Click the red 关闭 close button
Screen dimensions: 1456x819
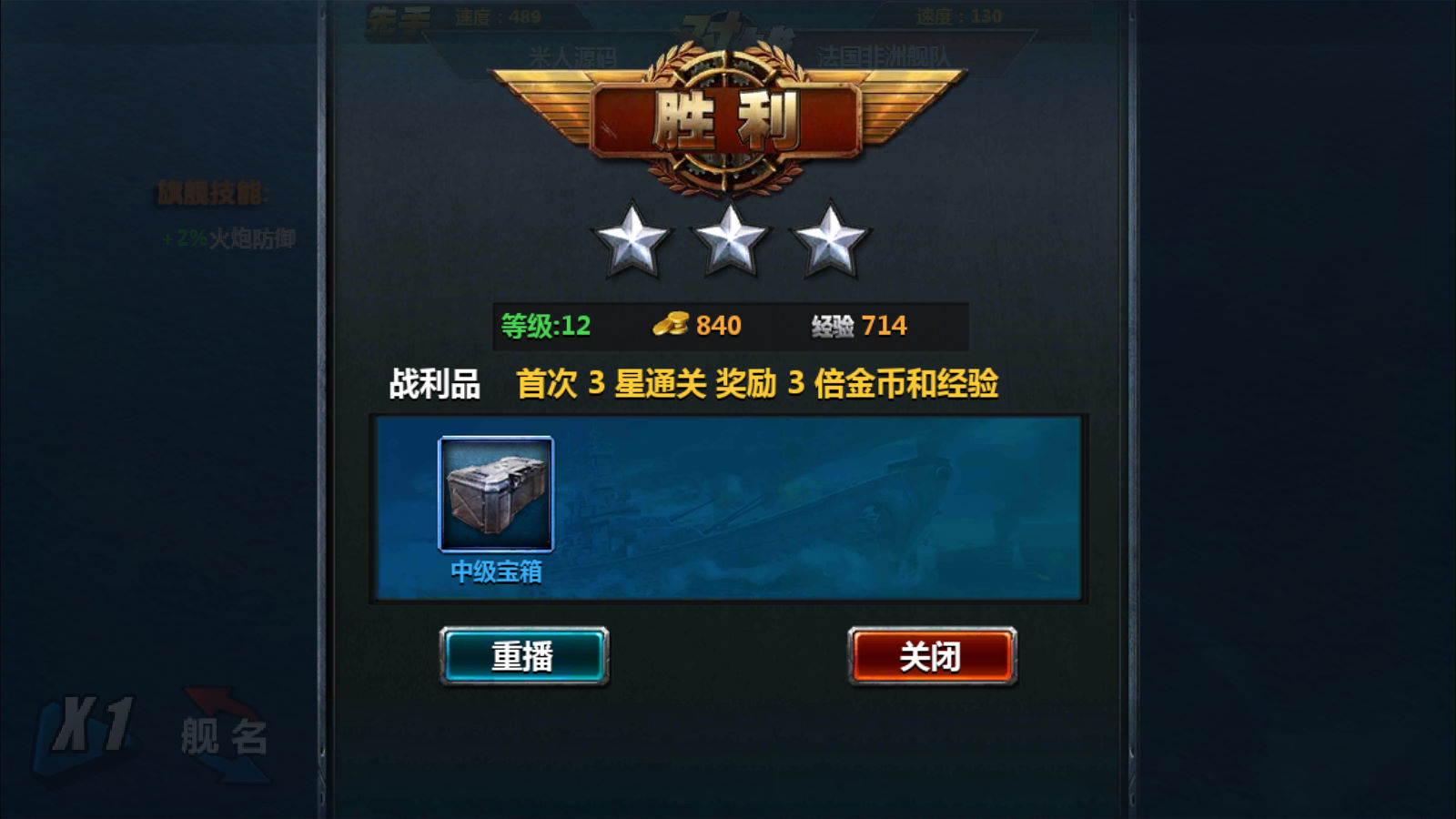tap(932, 656)
